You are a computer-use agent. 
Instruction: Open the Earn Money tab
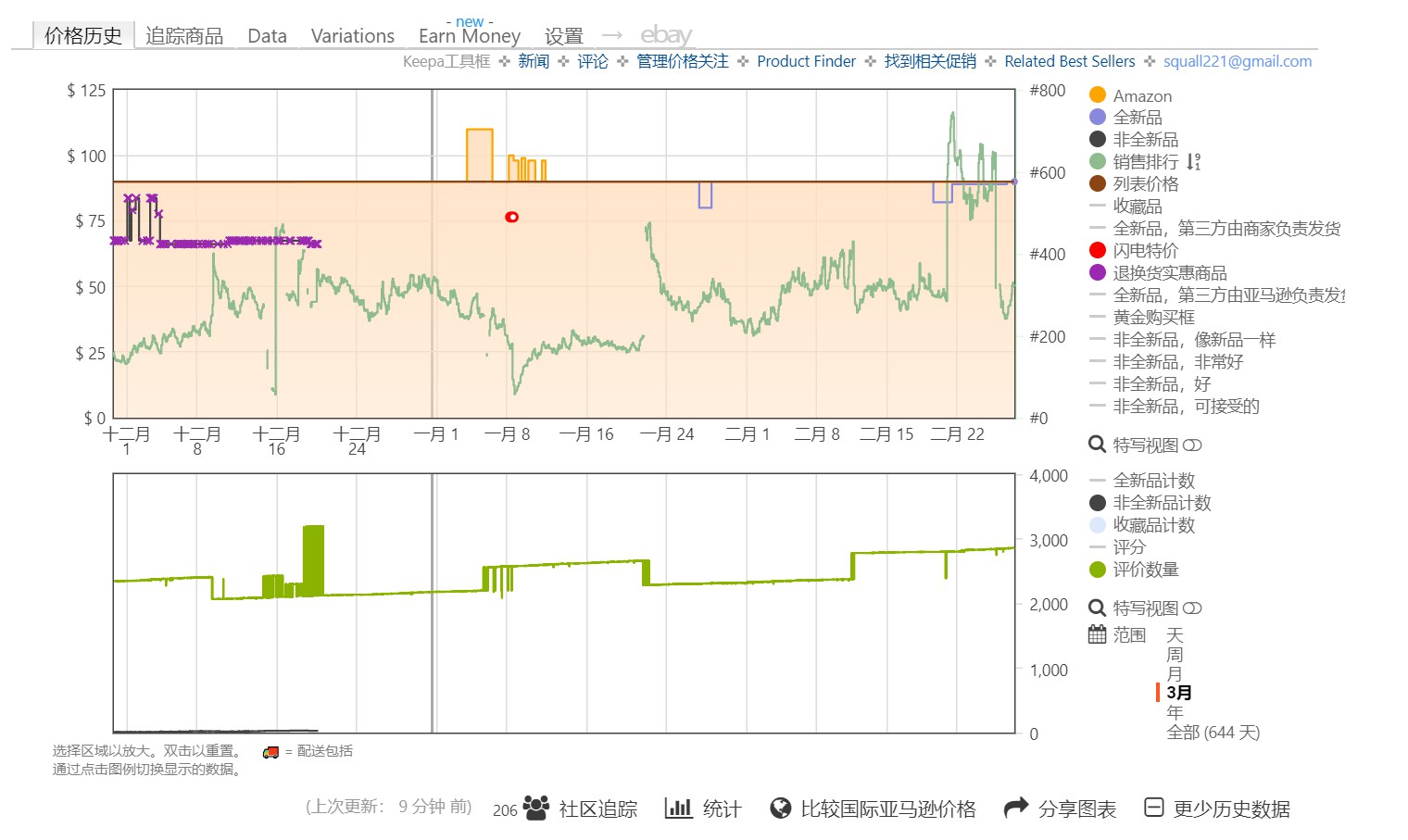pyautogui.click(x=470, y=35)
